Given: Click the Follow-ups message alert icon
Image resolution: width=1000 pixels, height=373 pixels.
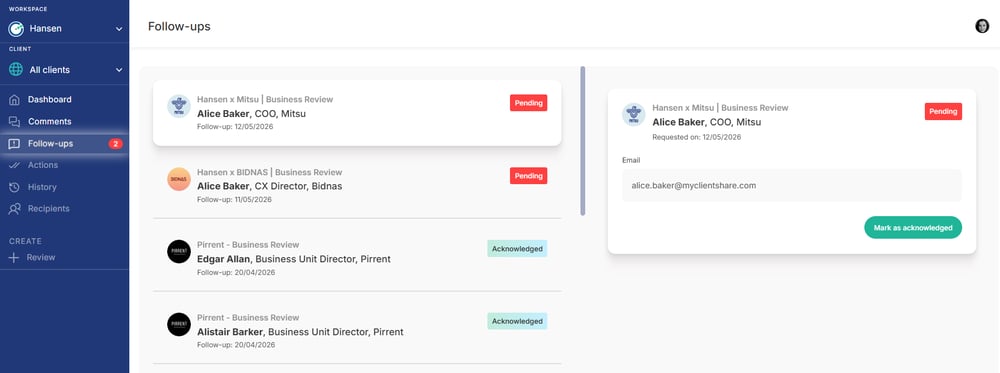Looking at the screenshot, I should 14,143.
